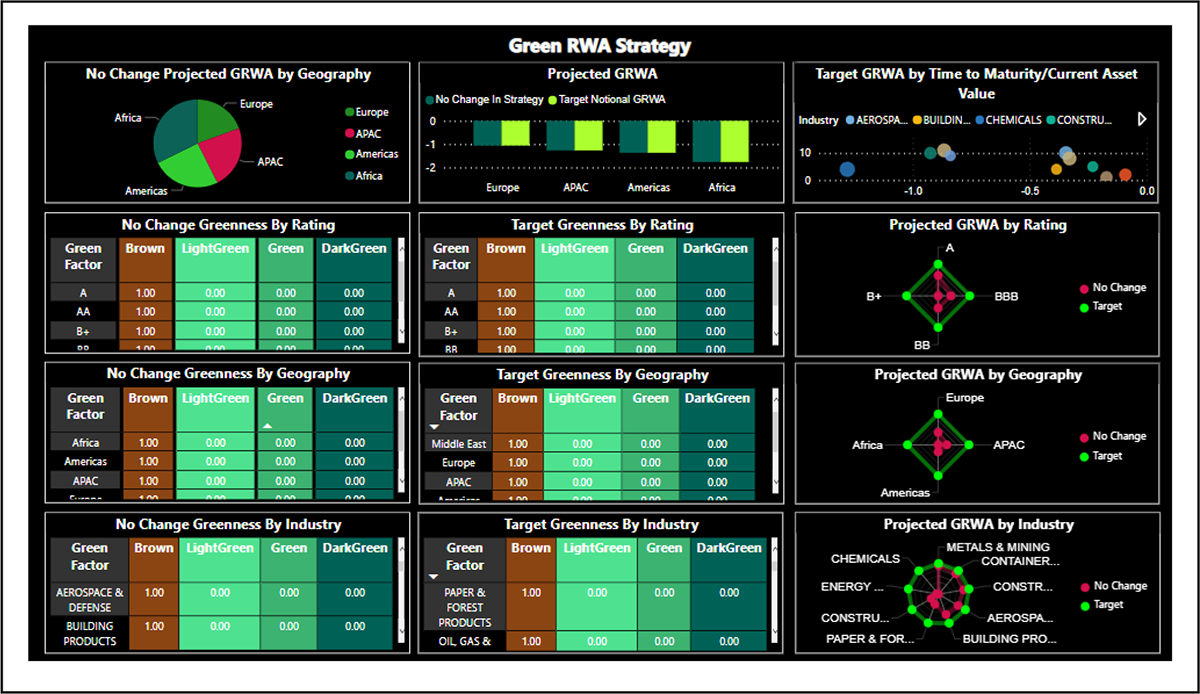Select the dark teal No Change bar for Americas
The width and height of the screenshot is (1200, 694).
pos(634,137)
